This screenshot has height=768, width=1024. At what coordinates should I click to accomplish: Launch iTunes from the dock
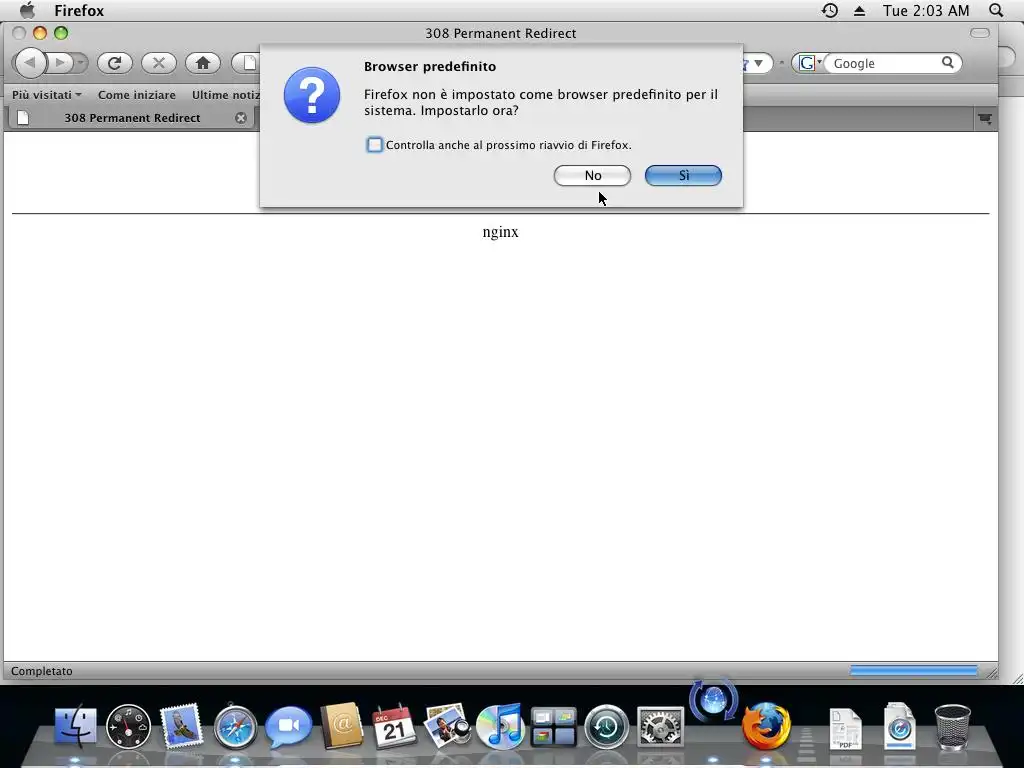tap(500, 726)
